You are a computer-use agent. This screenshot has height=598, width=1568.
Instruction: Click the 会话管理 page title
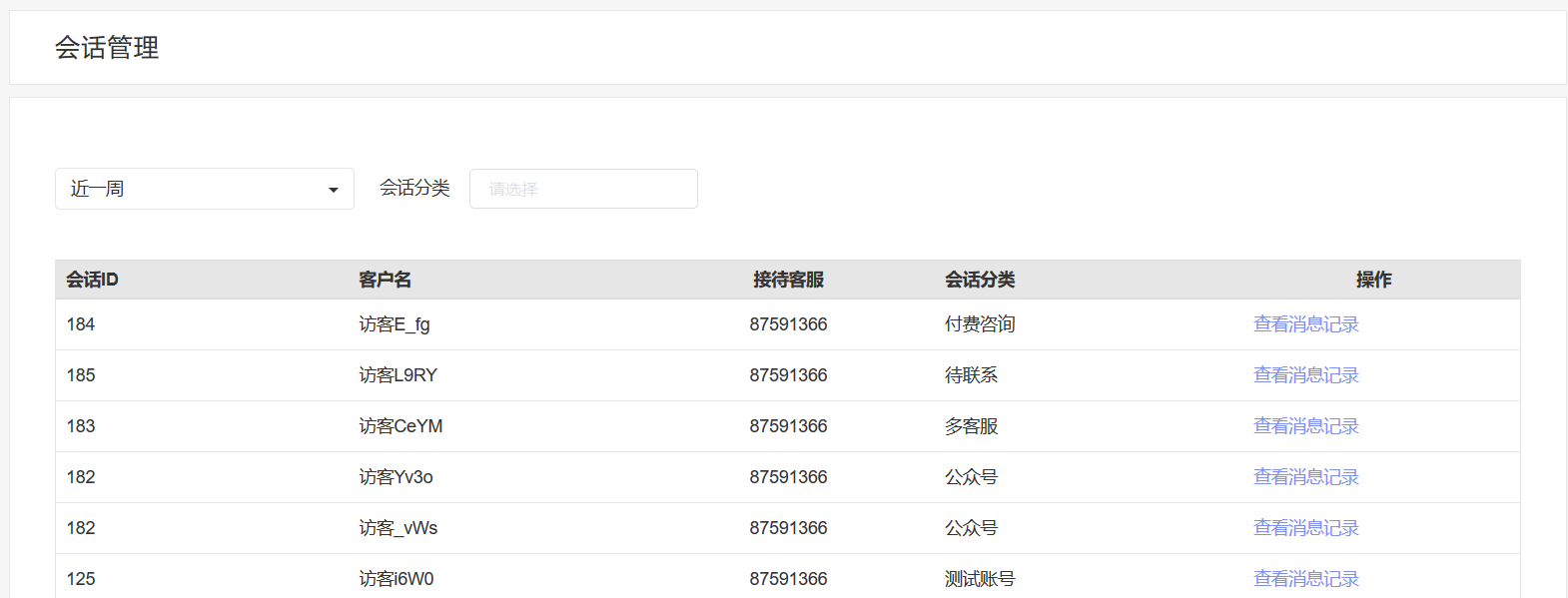tap(107, 48)
